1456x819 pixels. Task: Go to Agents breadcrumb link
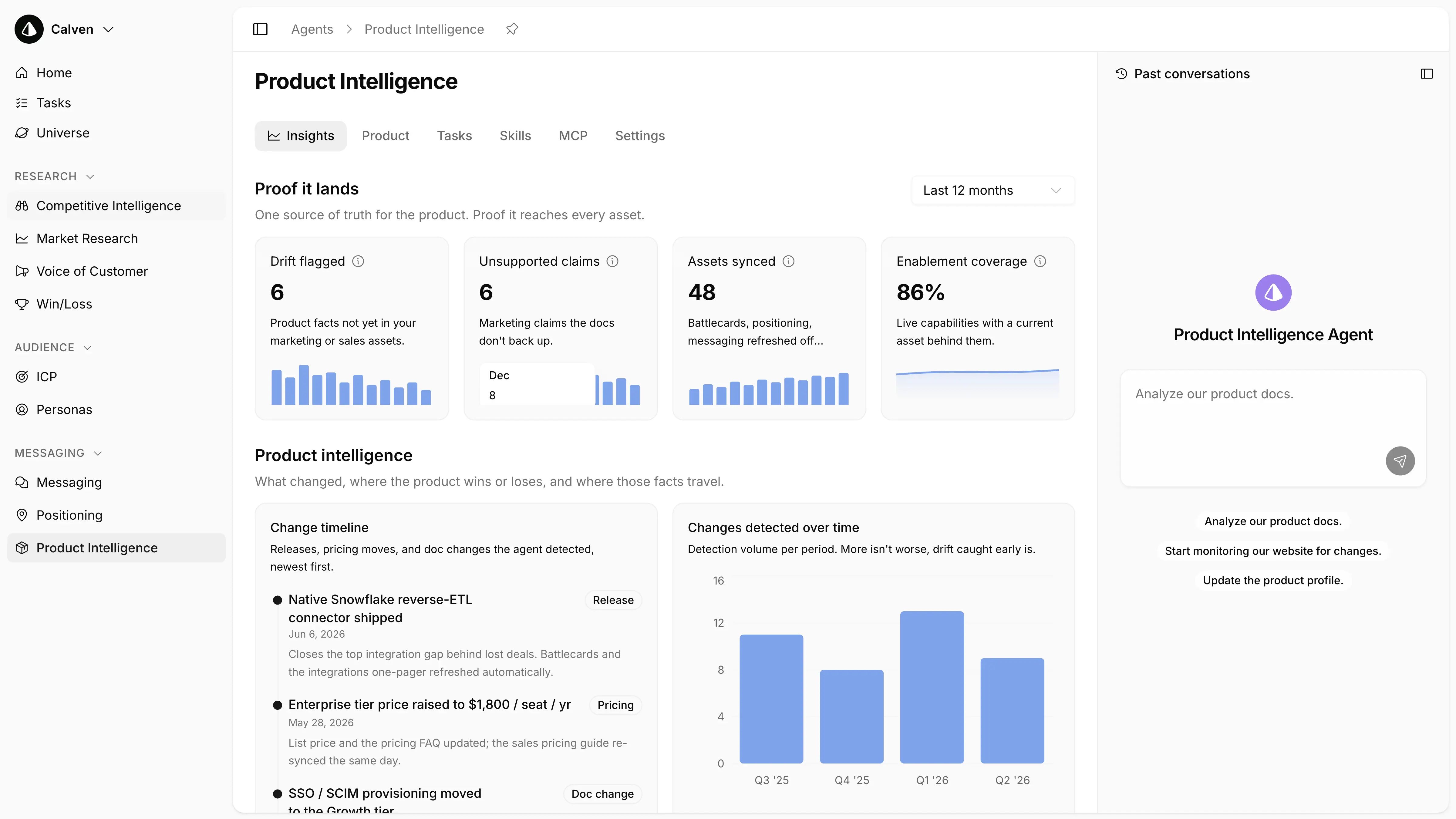pos(312,29)
